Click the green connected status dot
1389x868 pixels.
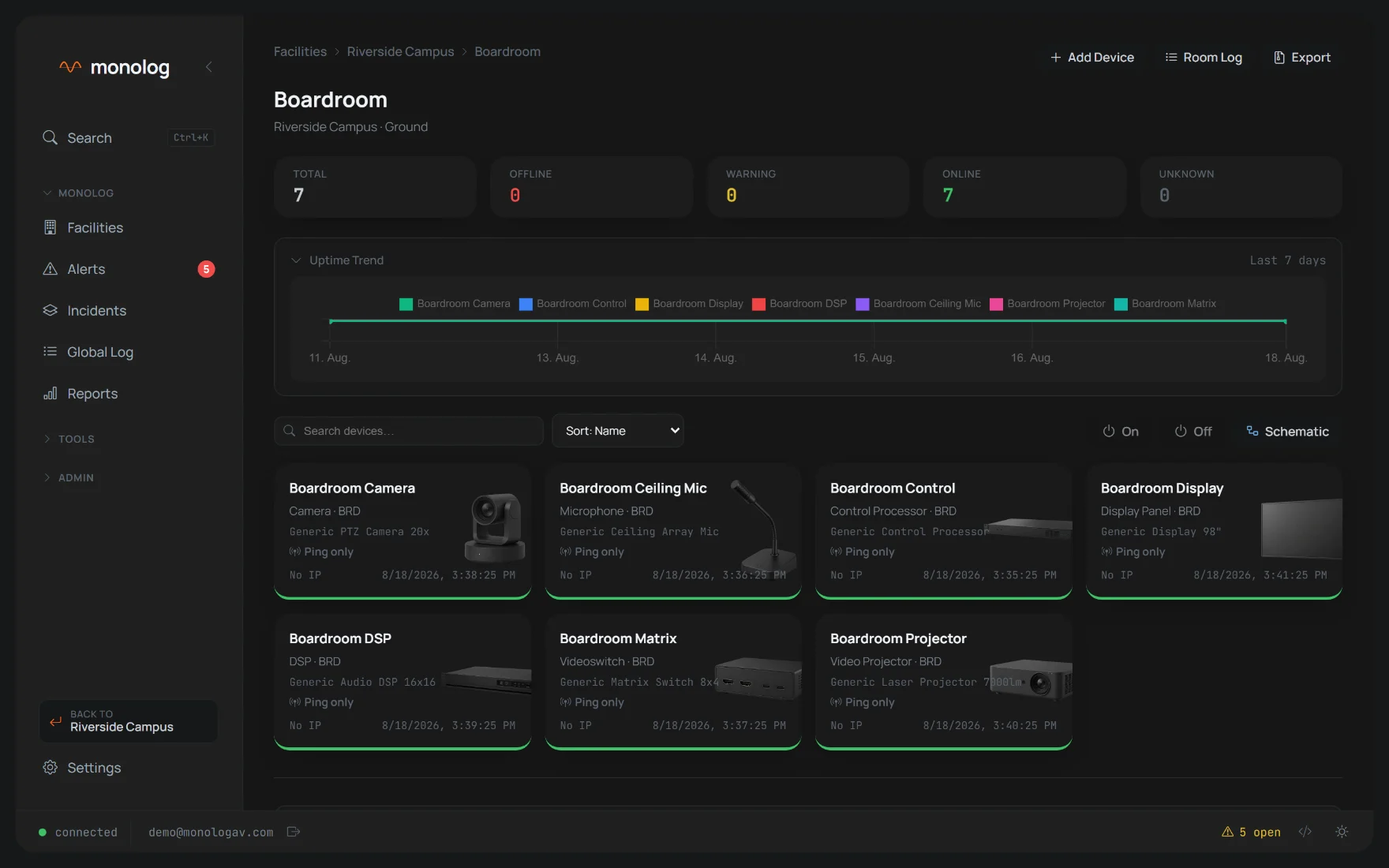[x=43, y=832]
